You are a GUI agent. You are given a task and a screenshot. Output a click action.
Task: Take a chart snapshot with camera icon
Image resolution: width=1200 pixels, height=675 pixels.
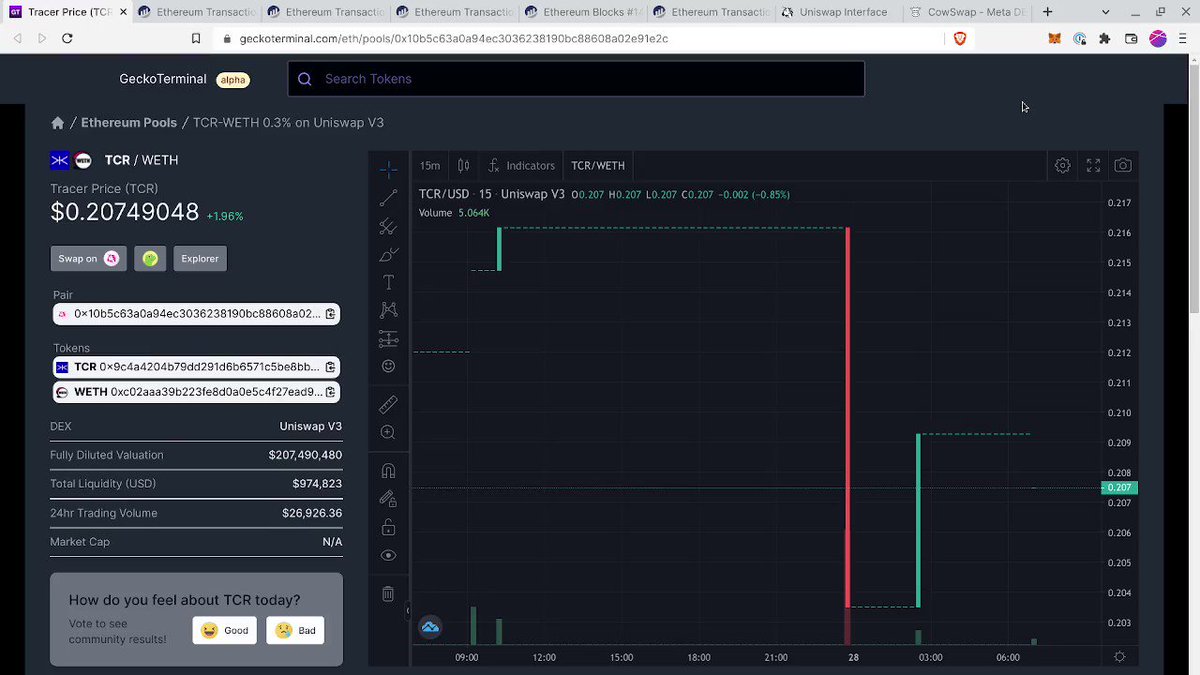click(x=1122, y=165)
